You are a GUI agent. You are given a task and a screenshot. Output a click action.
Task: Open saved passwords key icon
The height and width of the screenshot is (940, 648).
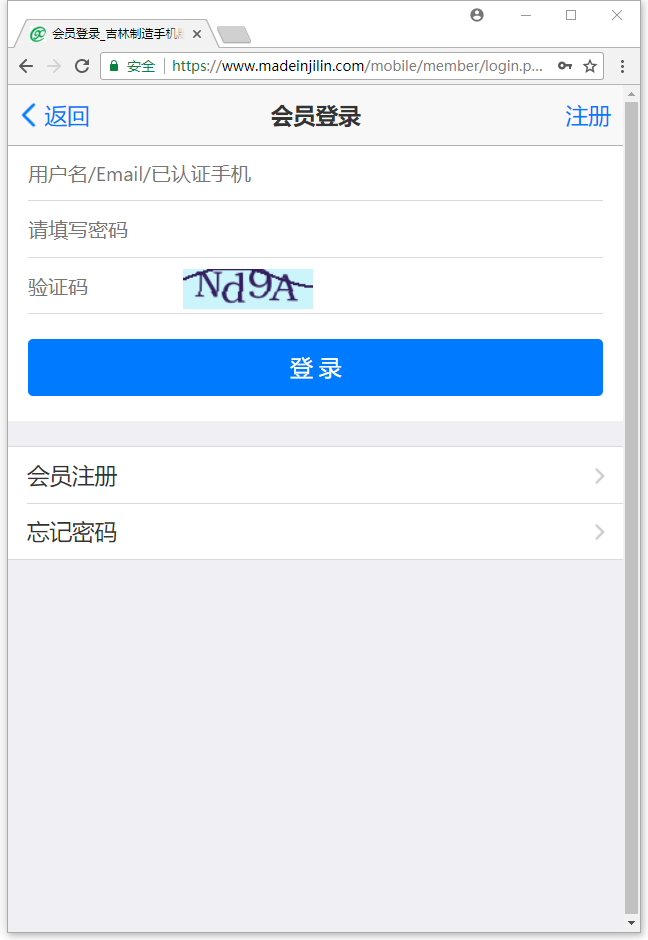(x=565, y=66)
